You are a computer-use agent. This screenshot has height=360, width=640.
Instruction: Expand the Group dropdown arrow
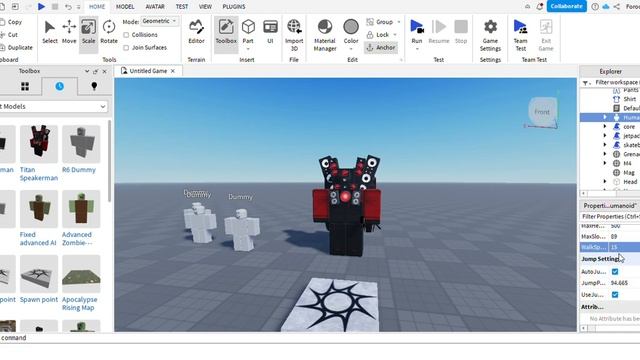399,22
